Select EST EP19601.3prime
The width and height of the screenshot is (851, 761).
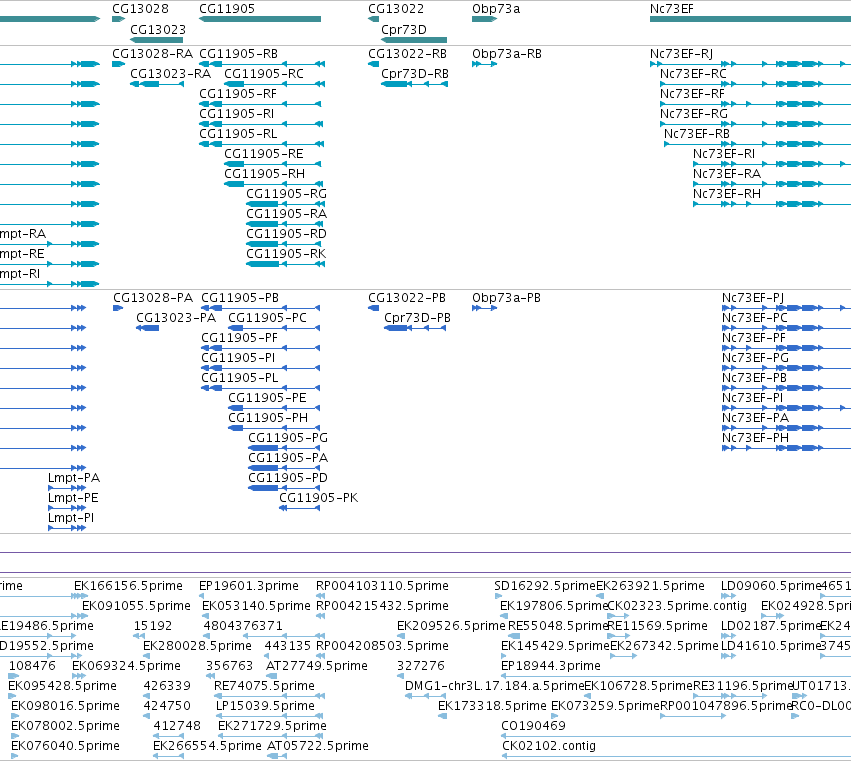coord(249,586)
